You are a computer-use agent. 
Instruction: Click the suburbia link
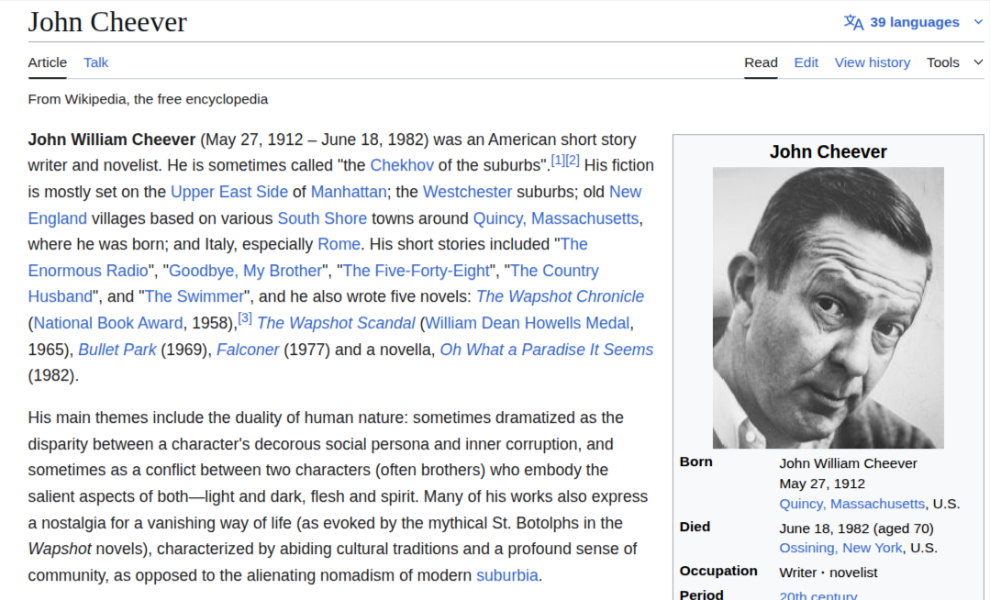click(507, 575)
